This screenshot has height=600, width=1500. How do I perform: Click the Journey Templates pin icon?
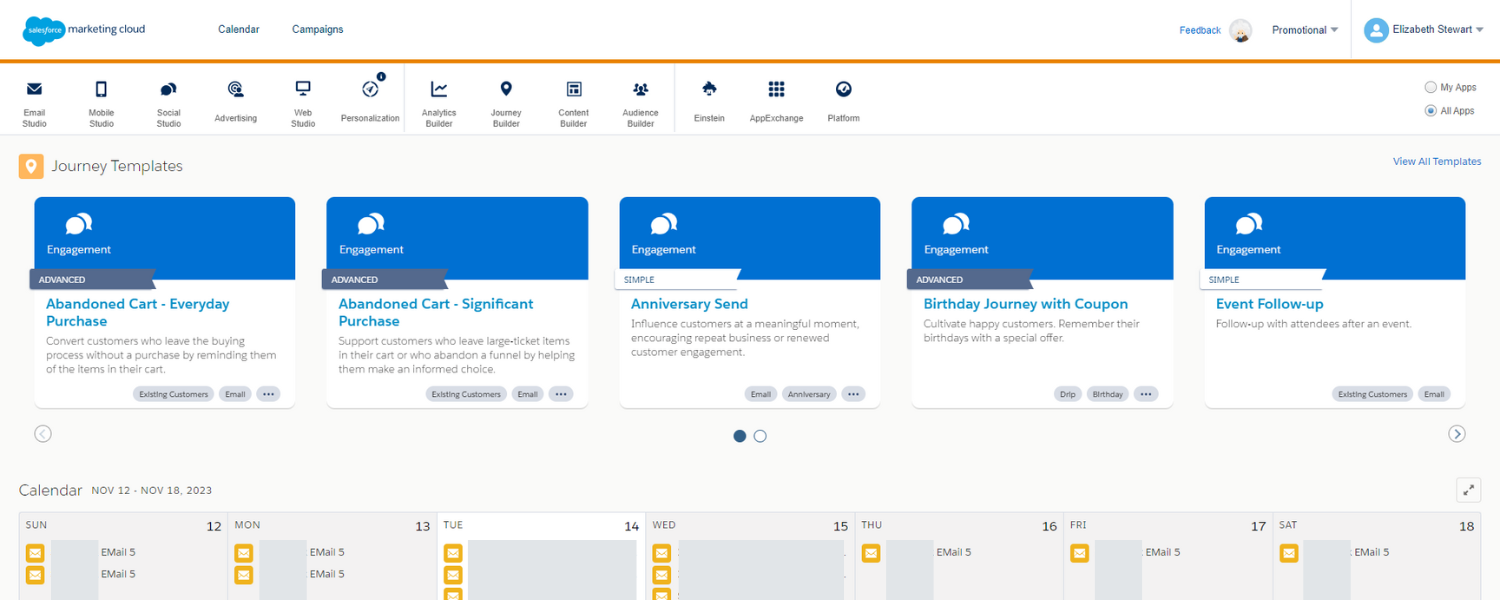click(31, 166)
